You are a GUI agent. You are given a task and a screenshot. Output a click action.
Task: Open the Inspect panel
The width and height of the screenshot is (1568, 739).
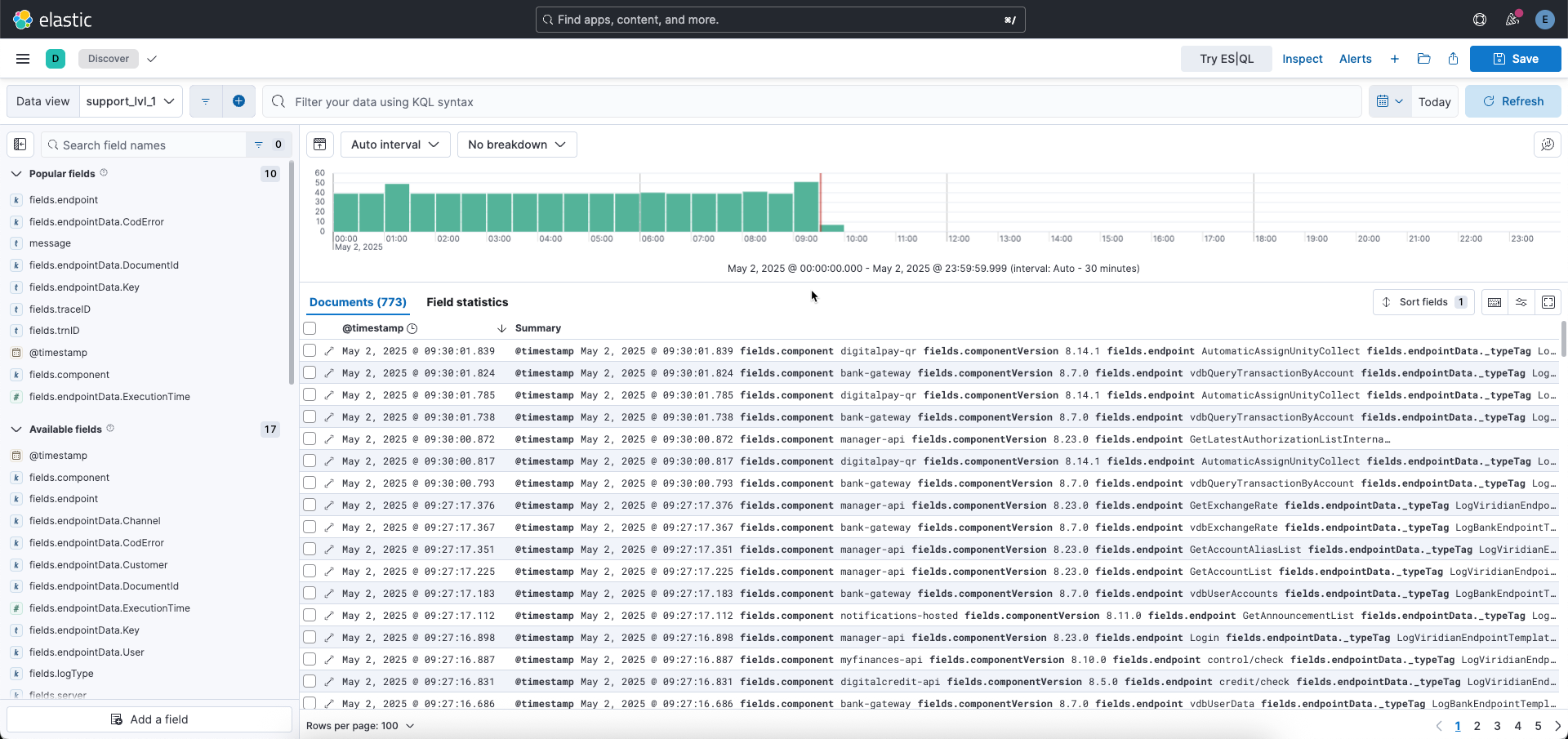coord(1302,58)
